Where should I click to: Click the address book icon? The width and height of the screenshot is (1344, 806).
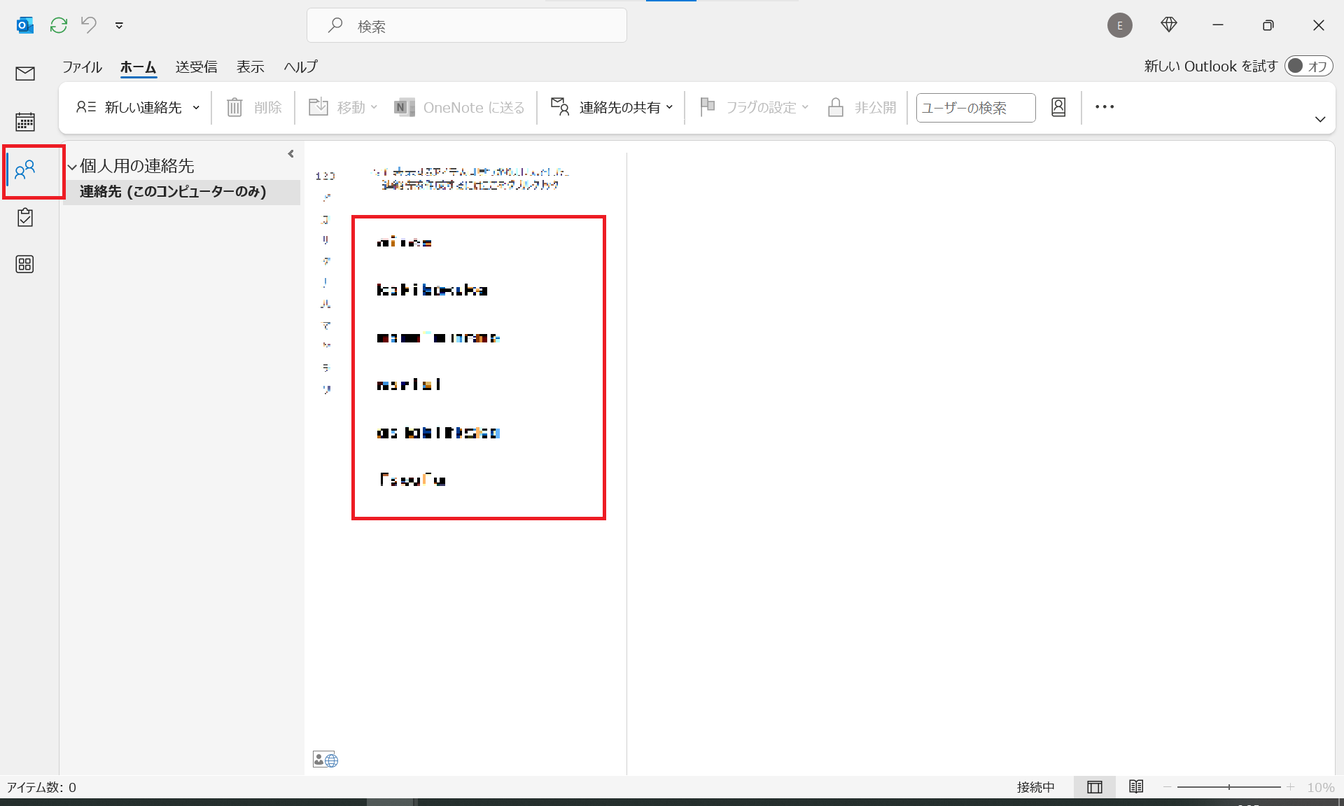pos(1058,107)
